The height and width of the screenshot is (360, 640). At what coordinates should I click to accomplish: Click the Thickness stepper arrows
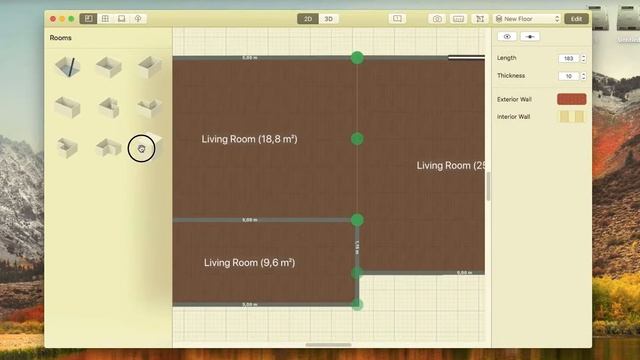pyautogui.click(x=583, y=76)
